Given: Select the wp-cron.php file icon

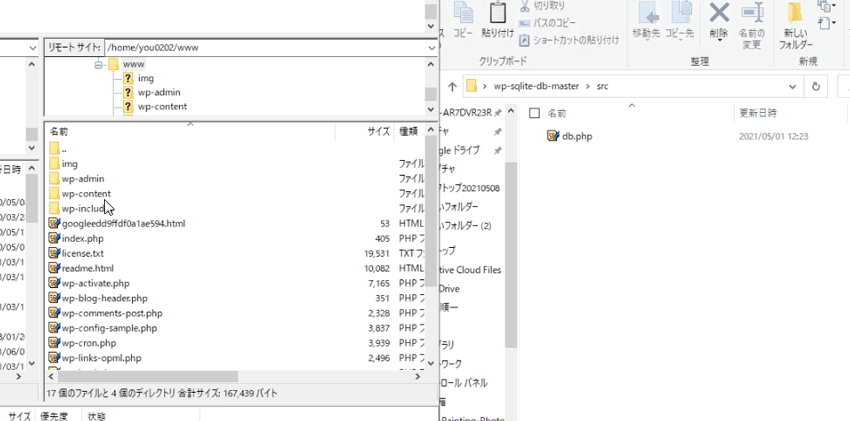Looking at the screenshot, I should [54, 343].
